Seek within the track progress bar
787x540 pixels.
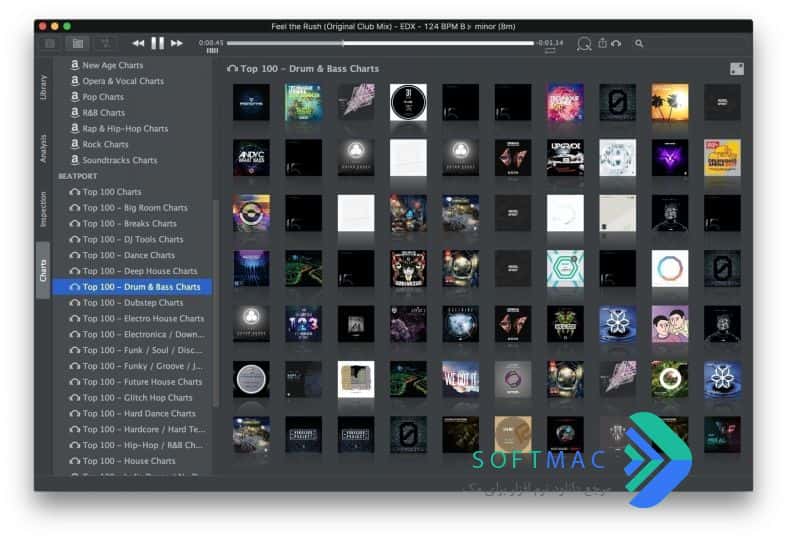click(x=380, y=44)
